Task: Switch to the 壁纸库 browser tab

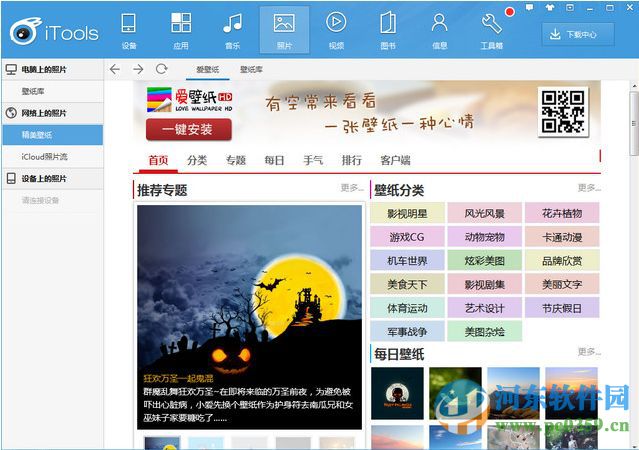Action: tap(251, 70)
